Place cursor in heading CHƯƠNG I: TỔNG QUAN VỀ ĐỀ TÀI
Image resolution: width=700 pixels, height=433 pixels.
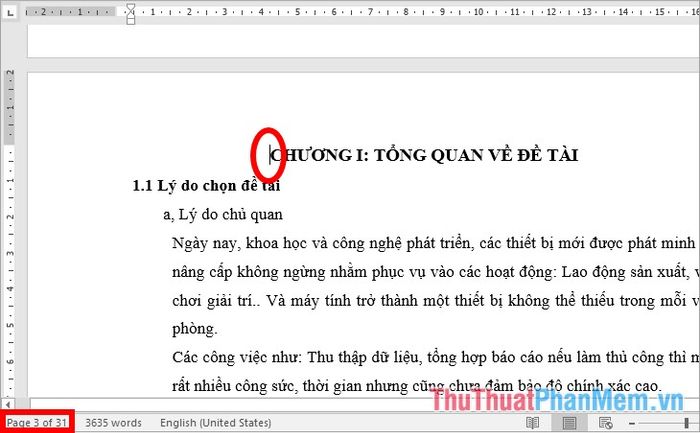pos(424,155)
